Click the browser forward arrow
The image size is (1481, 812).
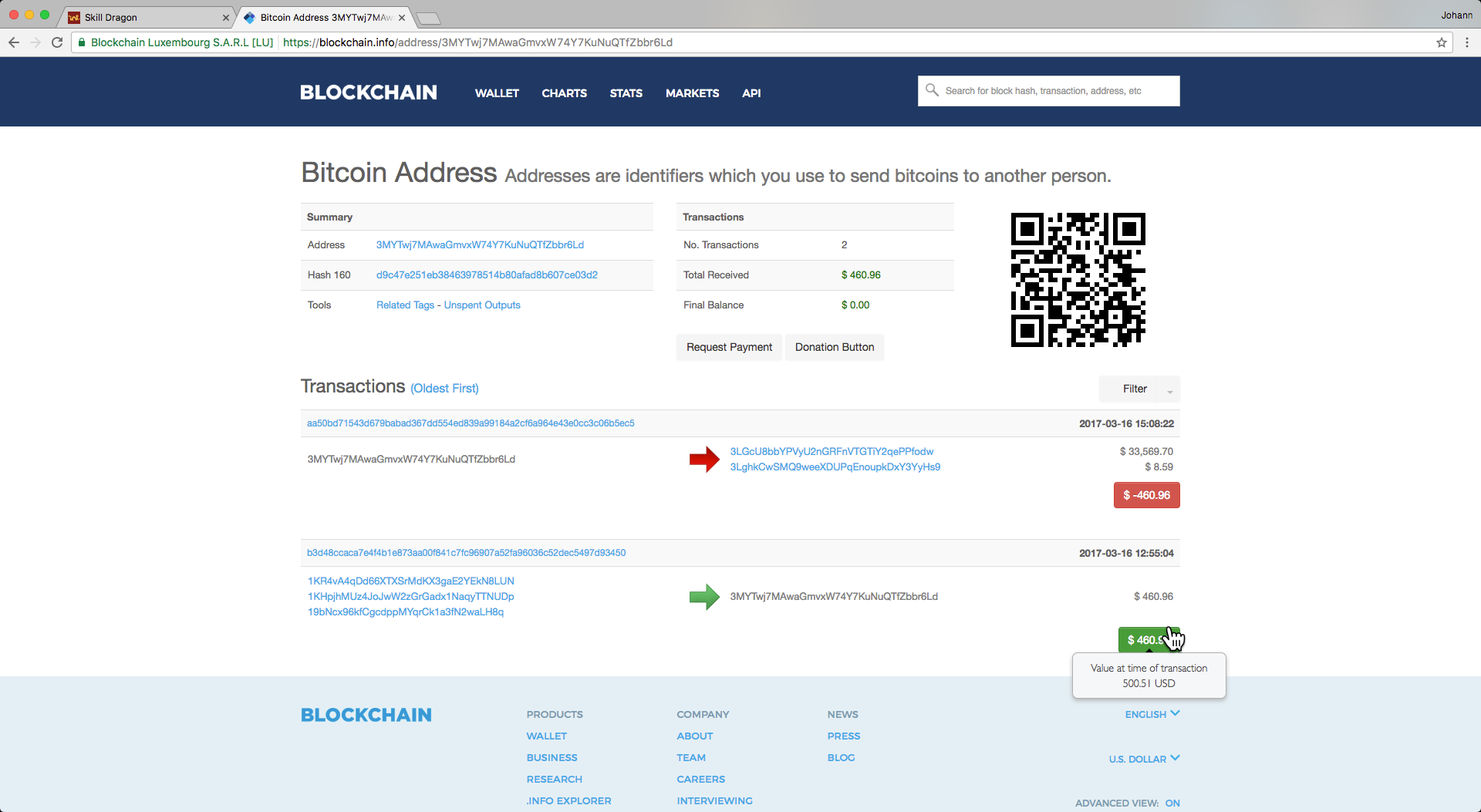(x=35, y=42)
